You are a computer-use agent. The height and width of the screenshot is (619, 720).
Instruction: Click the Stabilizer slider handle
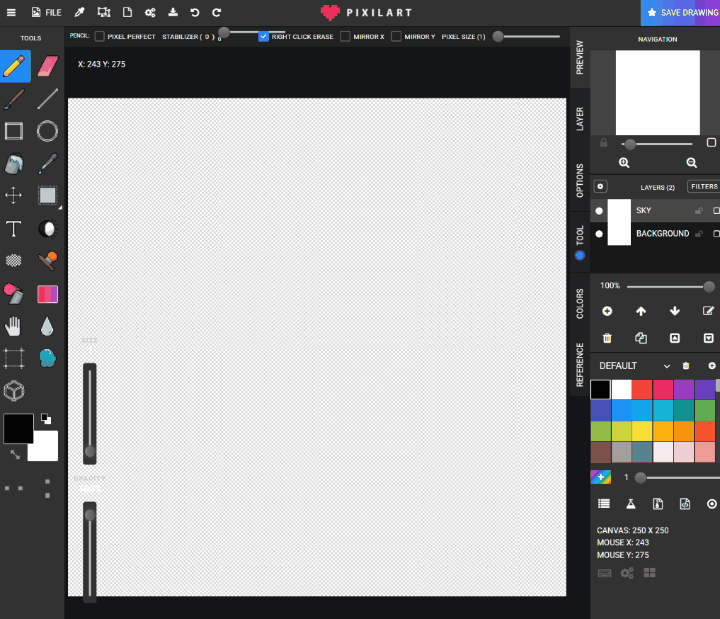pos(224,32)
